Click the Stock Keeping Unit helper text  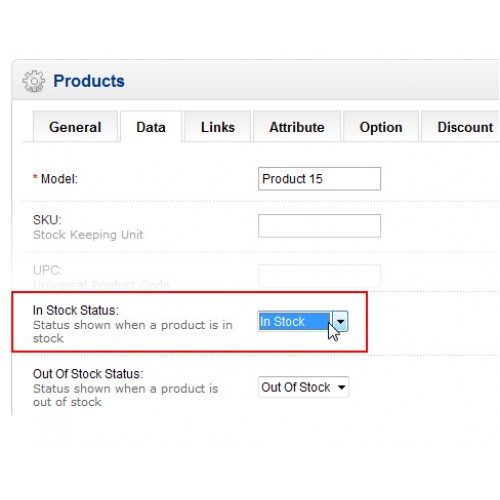pos(88,235)
